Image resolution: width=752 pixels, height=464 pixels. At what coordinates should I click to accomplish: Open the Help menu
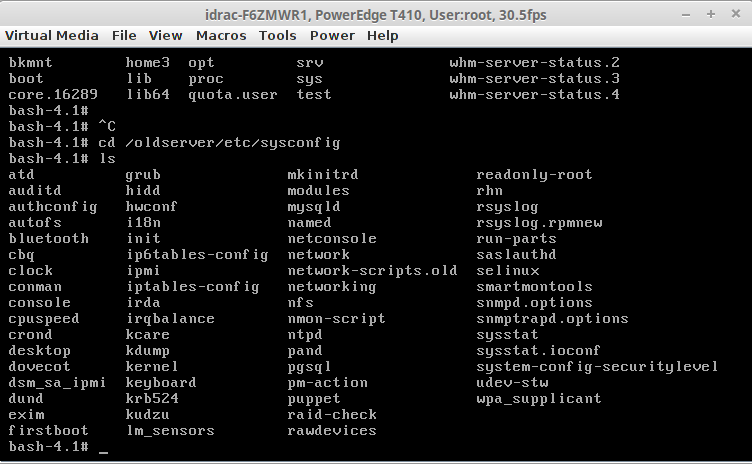[x=382, y=35]
